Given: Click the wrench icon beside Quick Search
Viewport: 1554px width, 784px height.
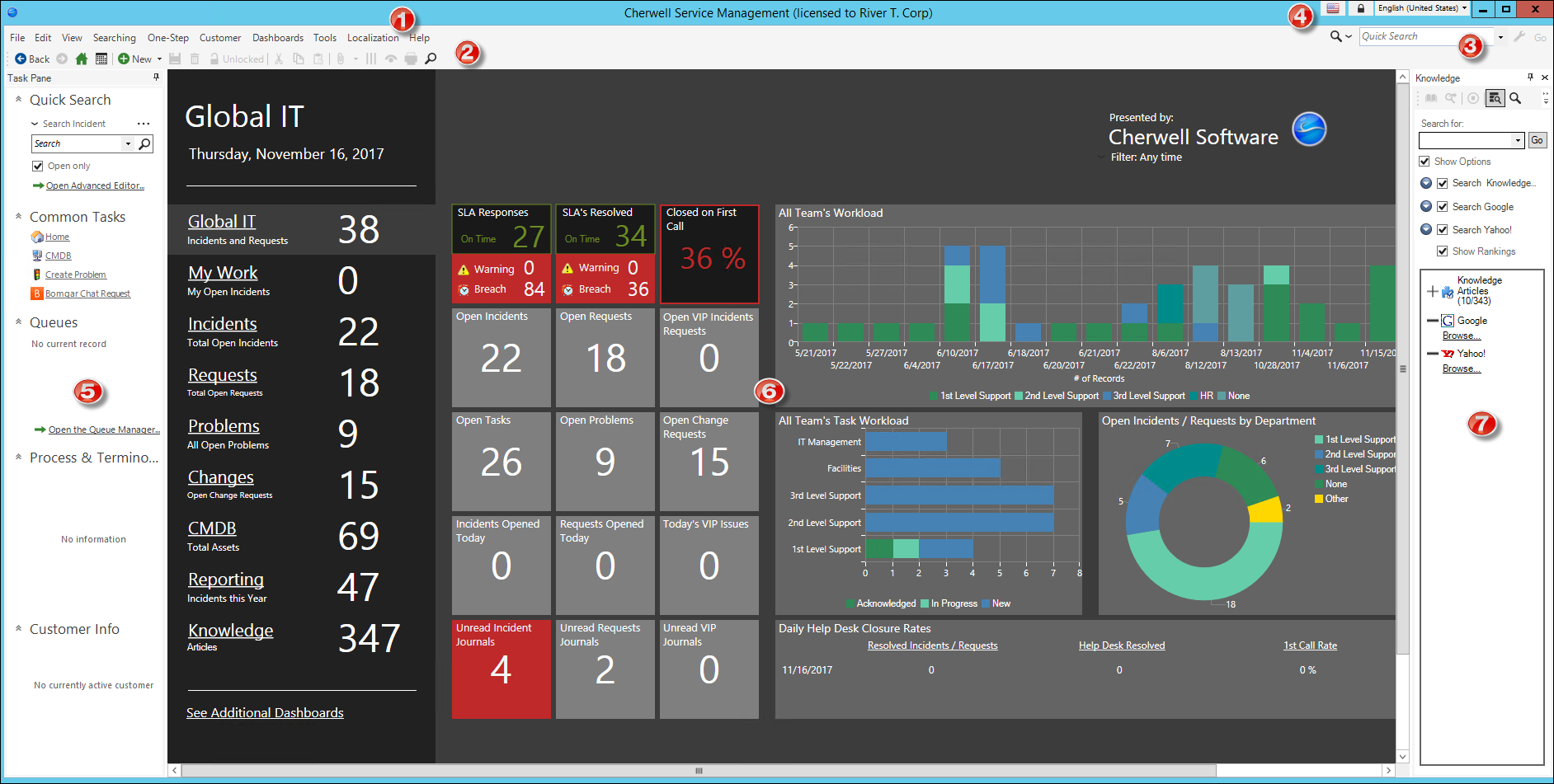Looking at the screenshot, I should [1519, 37].
